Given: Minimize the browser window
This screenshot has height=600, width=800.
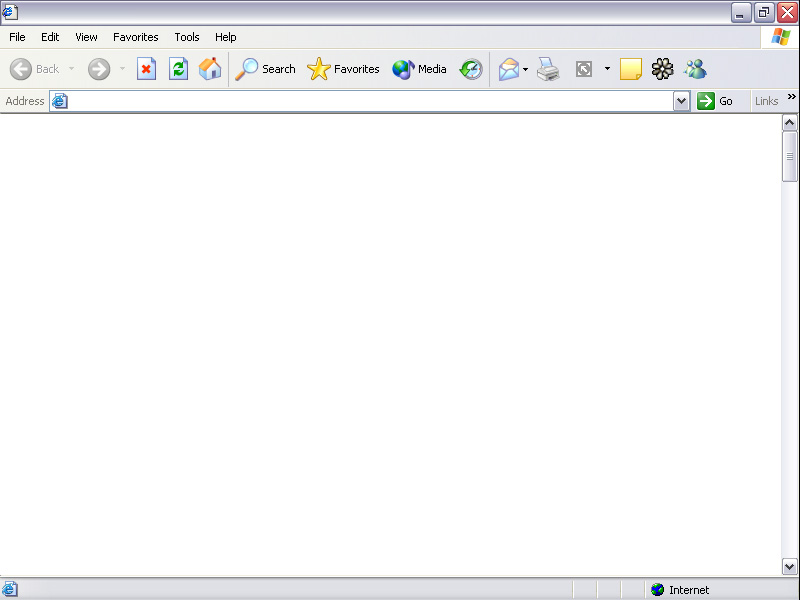Looking at the screenshot, I should [x=740, y=12].
